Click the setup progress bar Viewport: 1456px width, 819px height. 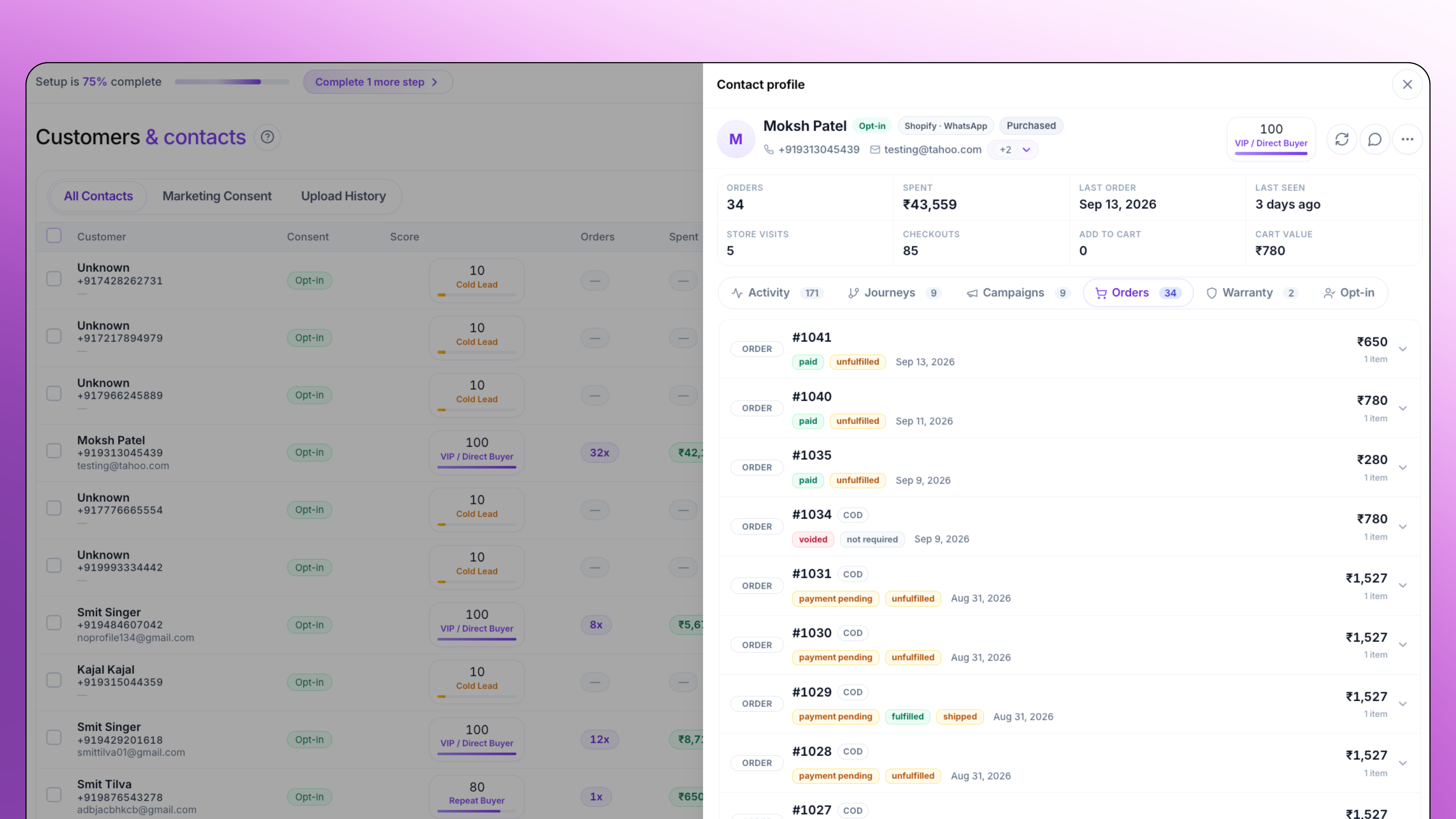click(232, 82)
